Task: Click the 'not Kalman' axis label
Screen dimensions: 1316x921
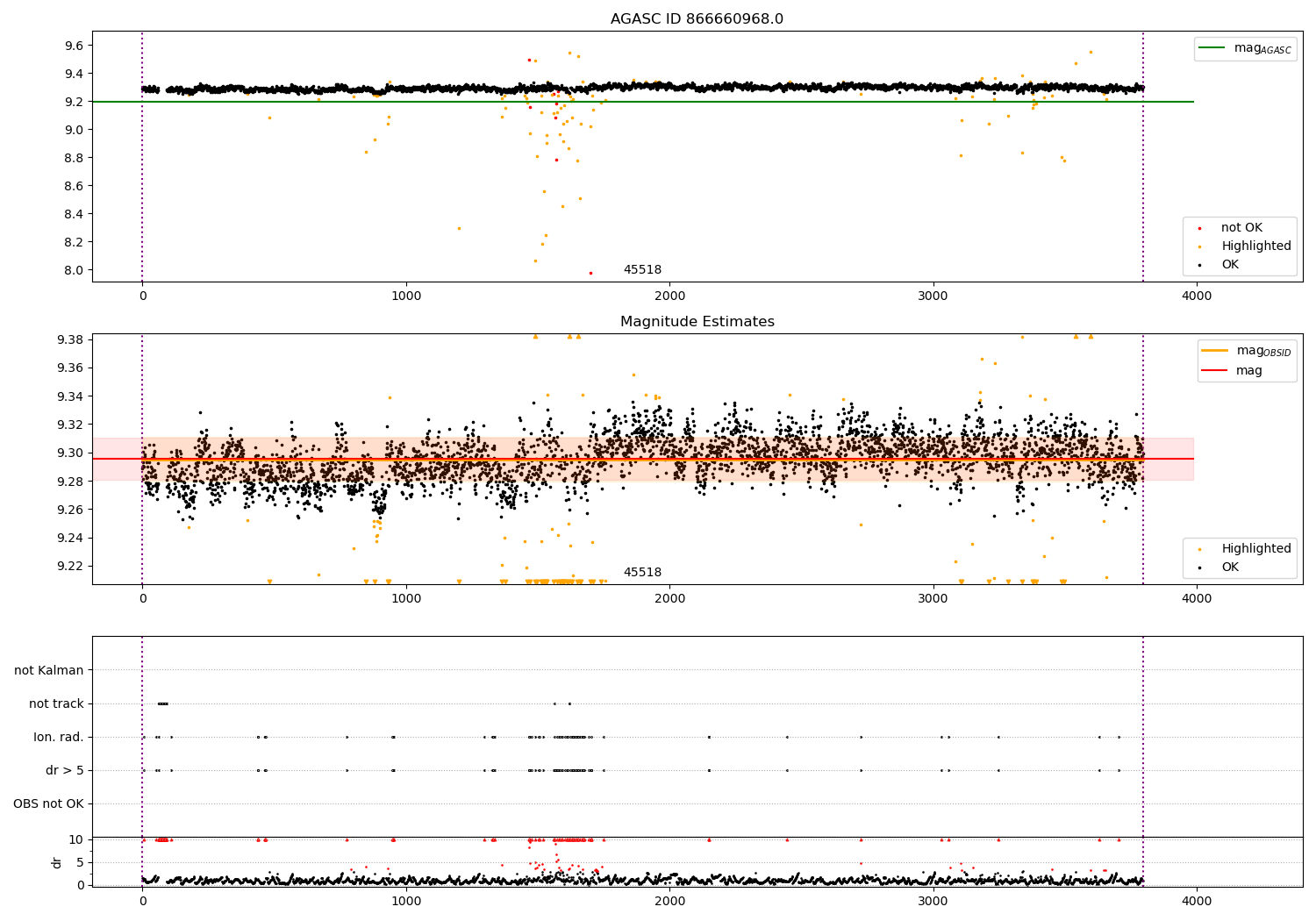Action: 49,670
